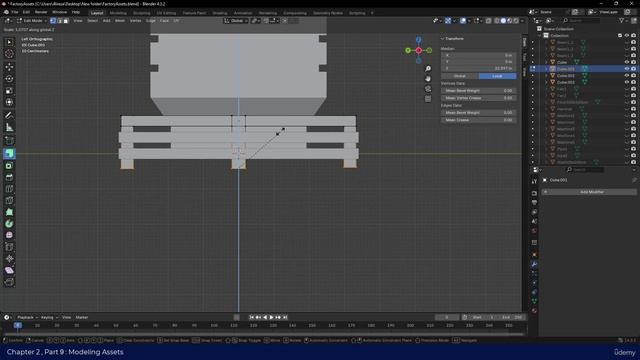This screenshot has width=640, height=360.
Task: Collapse the Transform panel
Action: 452,38
